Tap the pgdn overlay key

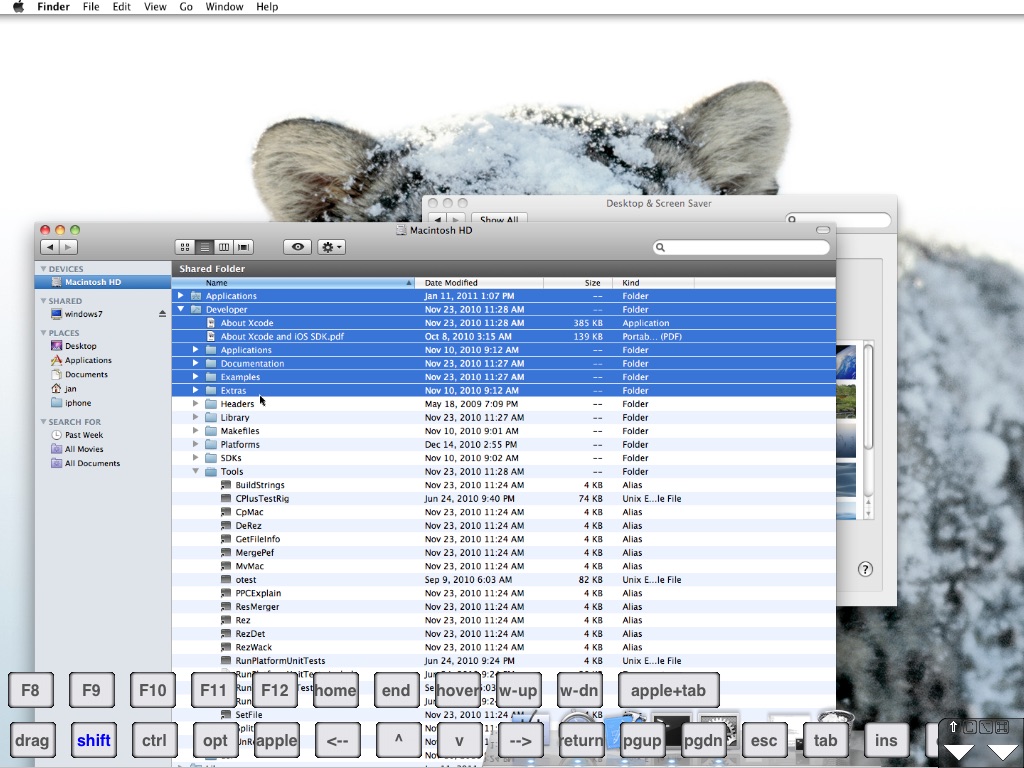[x=703, y=740]
